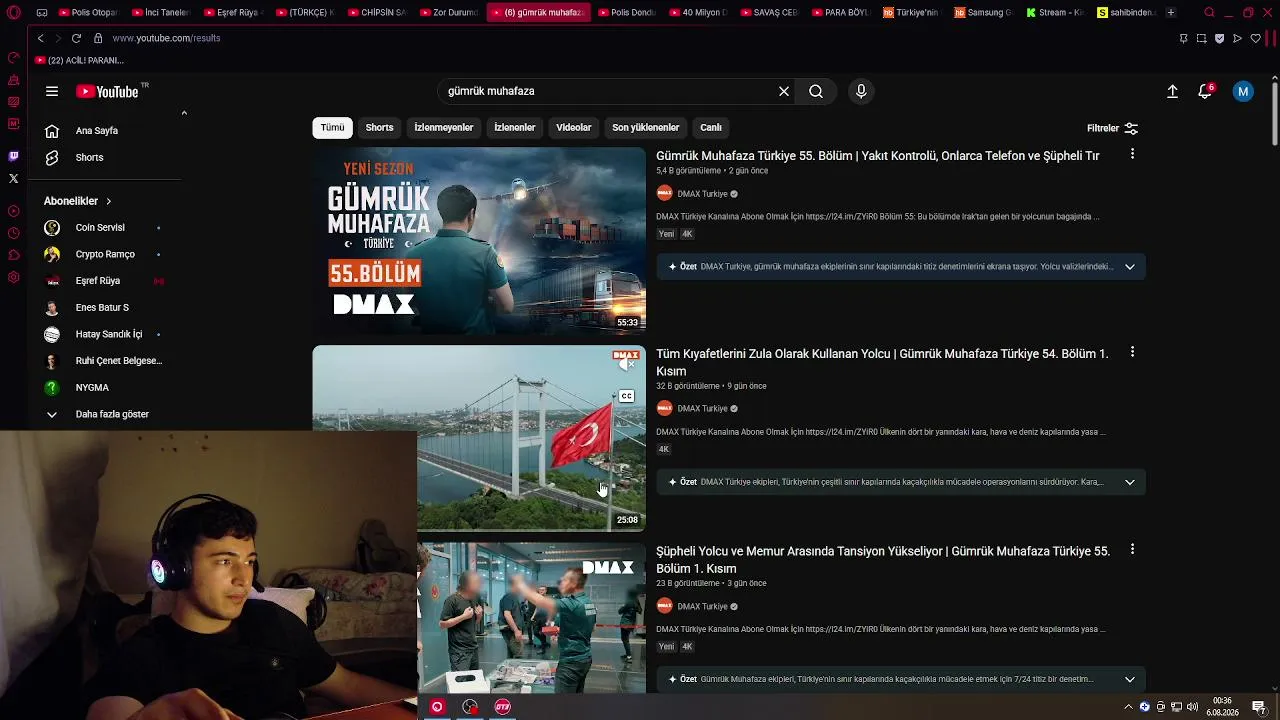Click the magnifier search button
Image resolution: width=1280 pixels, height=720 pixels.
[x=816, y=91]
